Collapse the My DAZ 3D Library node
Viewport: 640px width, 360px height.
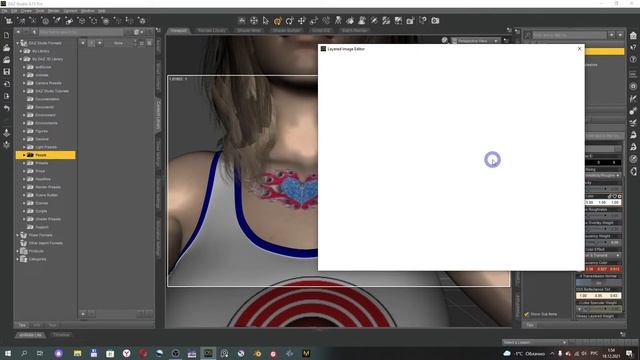[x=21, y=59]
